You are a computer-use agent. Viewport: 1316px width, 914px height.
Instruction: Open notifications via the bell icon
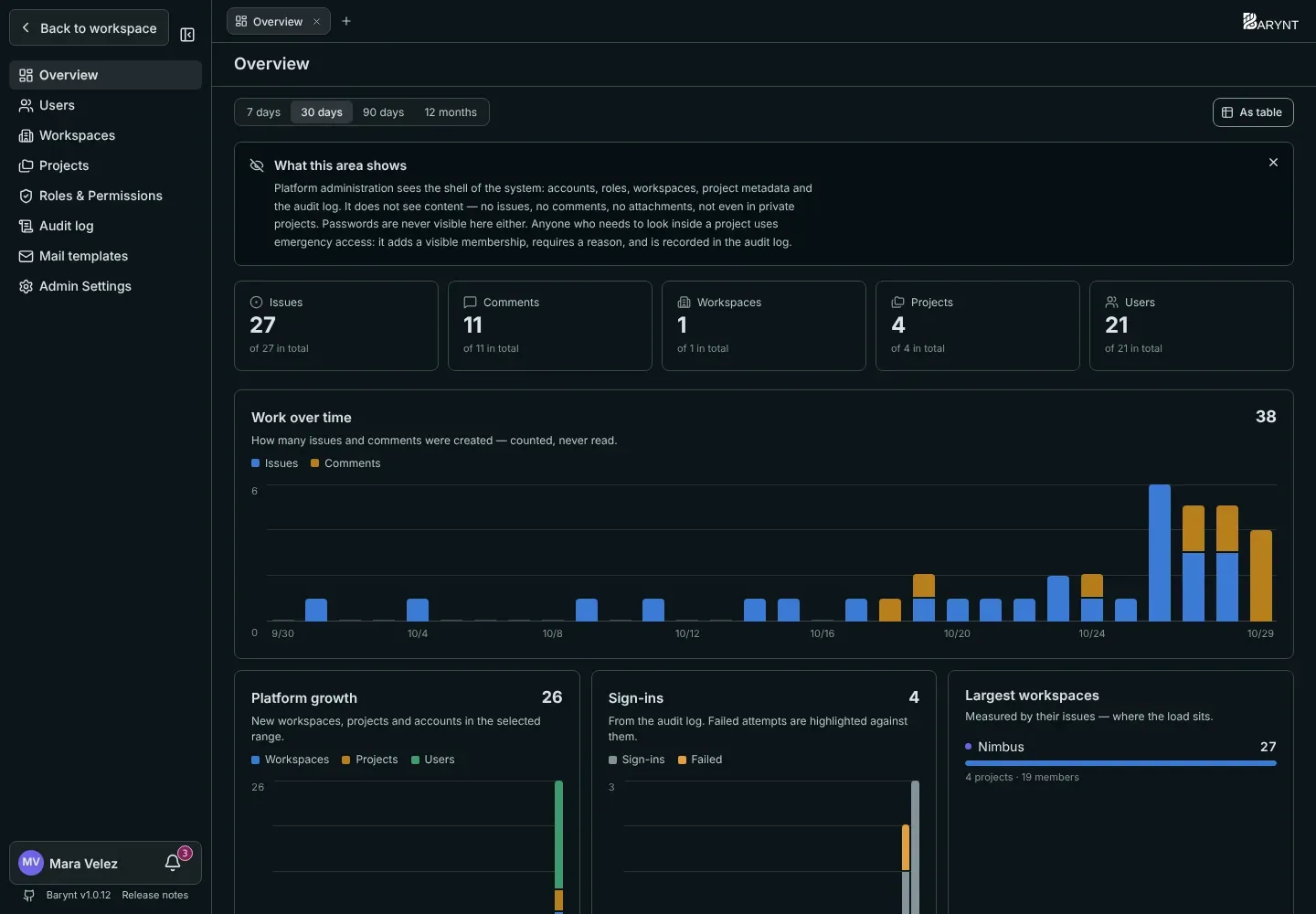(x=173, y=863)
